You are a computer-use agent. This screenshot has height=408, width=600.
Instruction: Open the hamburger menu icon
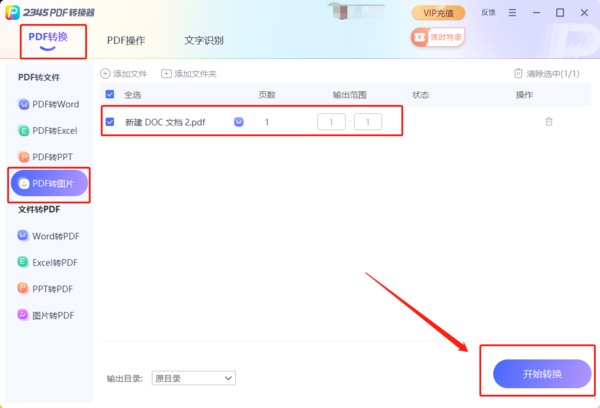[512, 13]
